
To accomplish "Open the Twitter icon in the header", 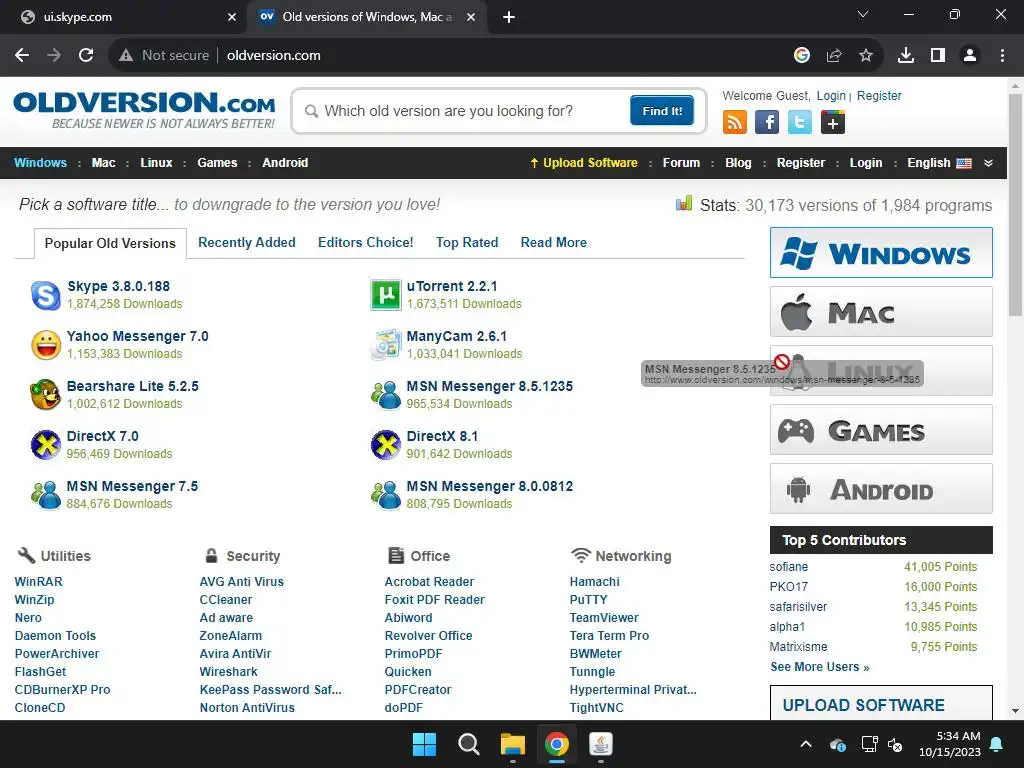I will (799, 122).
